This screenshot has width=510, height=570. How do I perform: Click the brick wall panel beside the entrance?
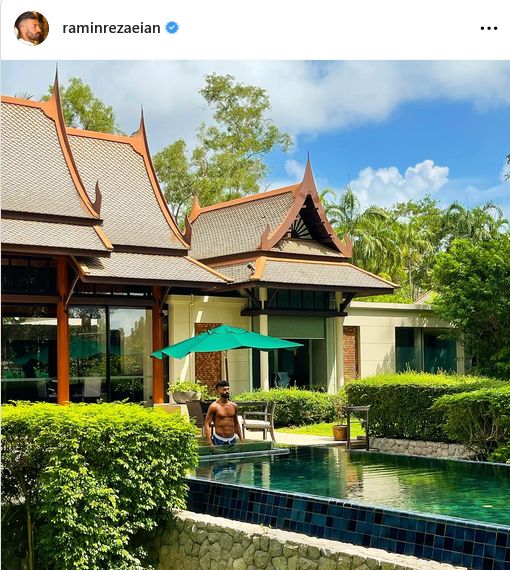351,354
